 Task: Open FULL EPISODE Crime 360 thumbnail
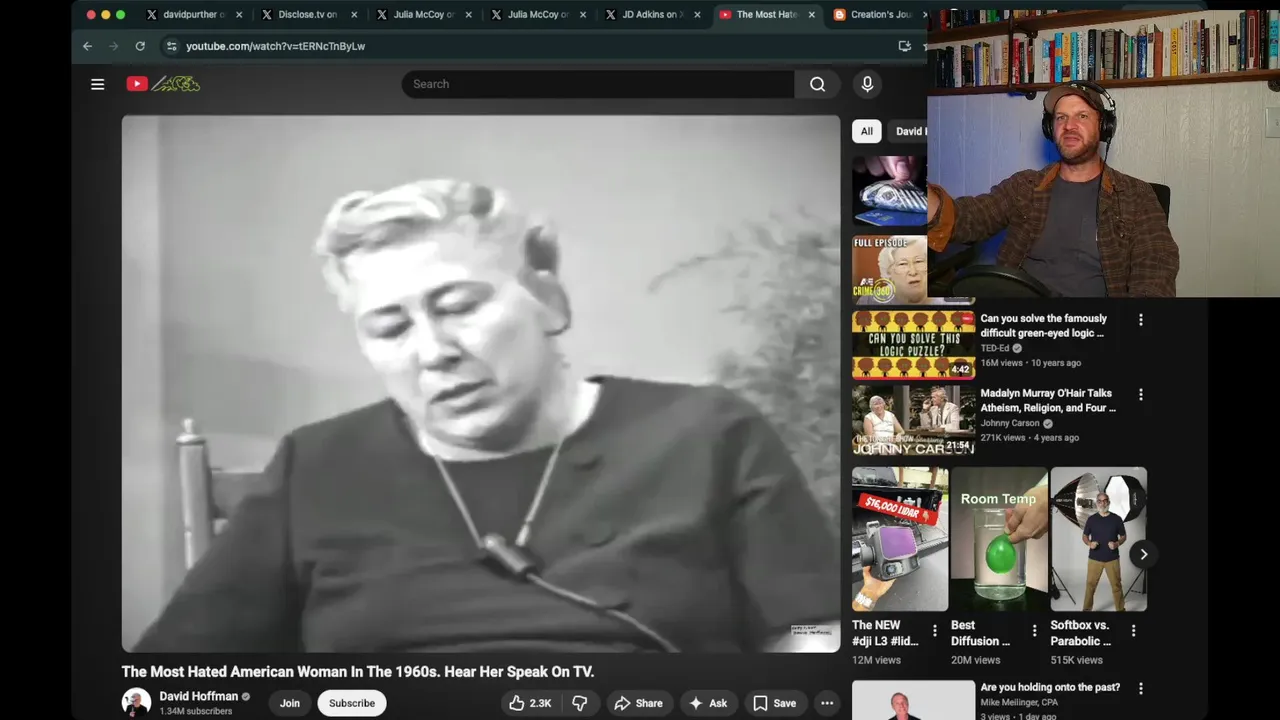click(x=889, y=270)
